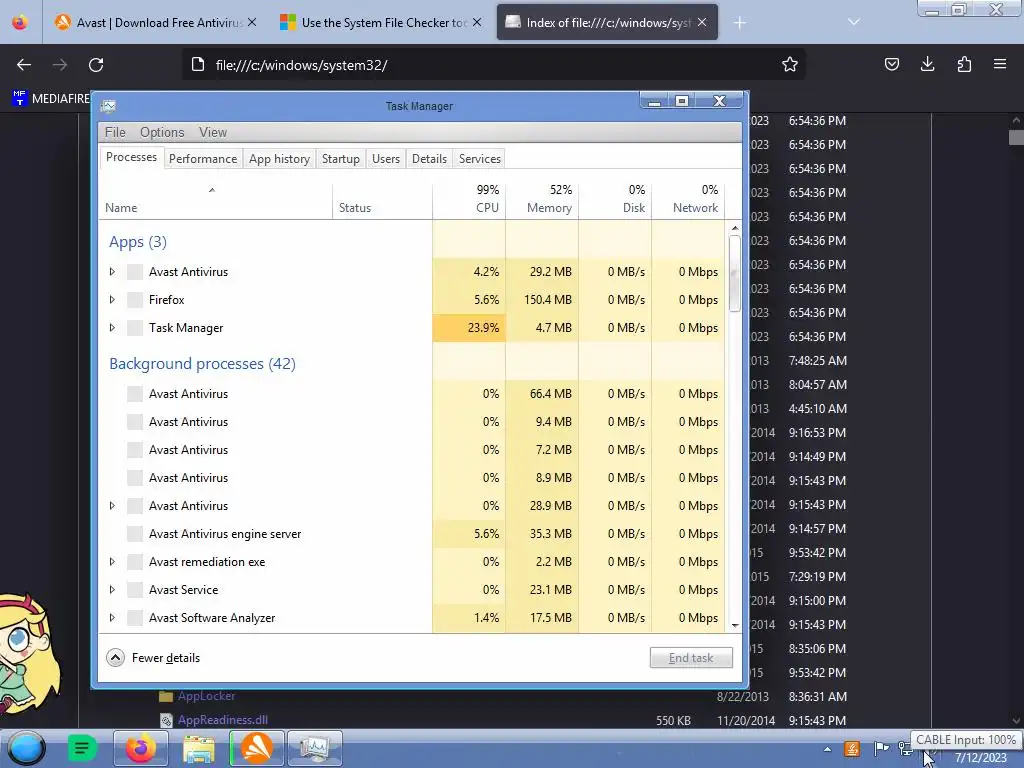Viewport: 1024px width, 768px height.
Task: Switch to Firefox from the taskbar
Action: click(140, 748)
